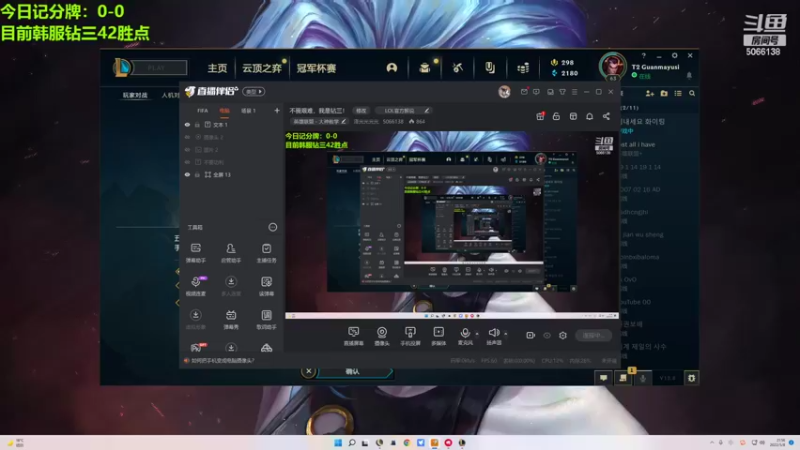The height and width of the screenshot is (450, 800).
Task: Open the profile icon in League client navigation
Action: [x=392, y=67]
